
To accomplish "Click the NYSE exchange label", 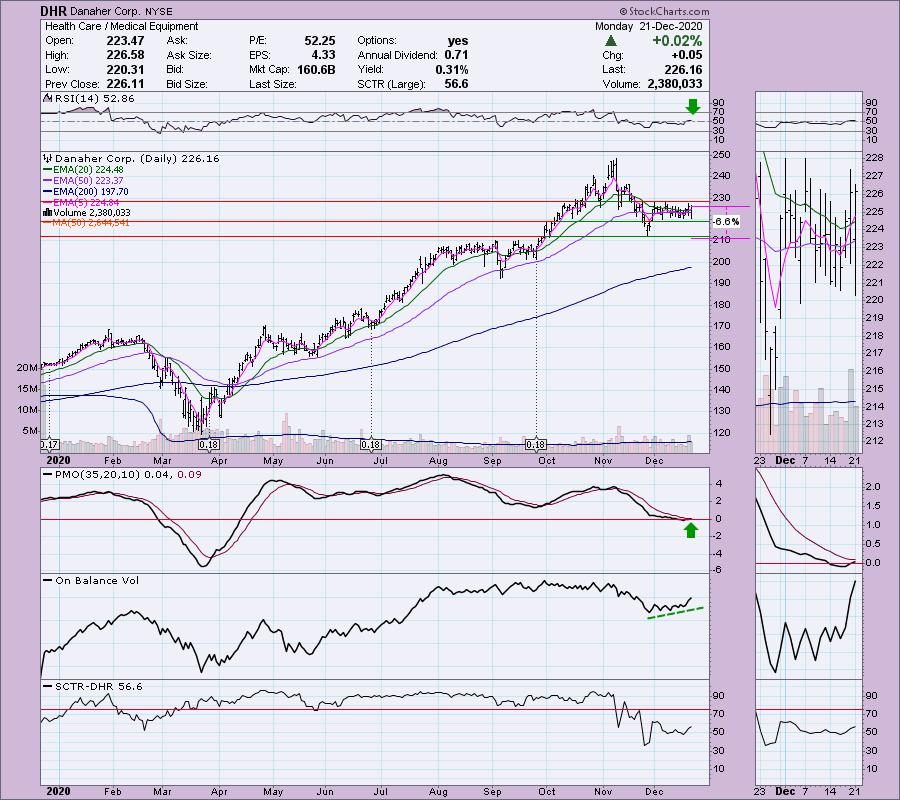I will 158,11.
